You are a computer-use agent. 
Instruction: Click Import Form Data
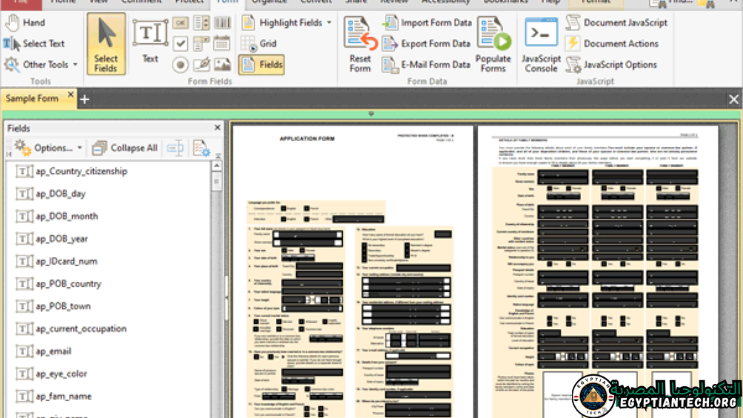427,22
